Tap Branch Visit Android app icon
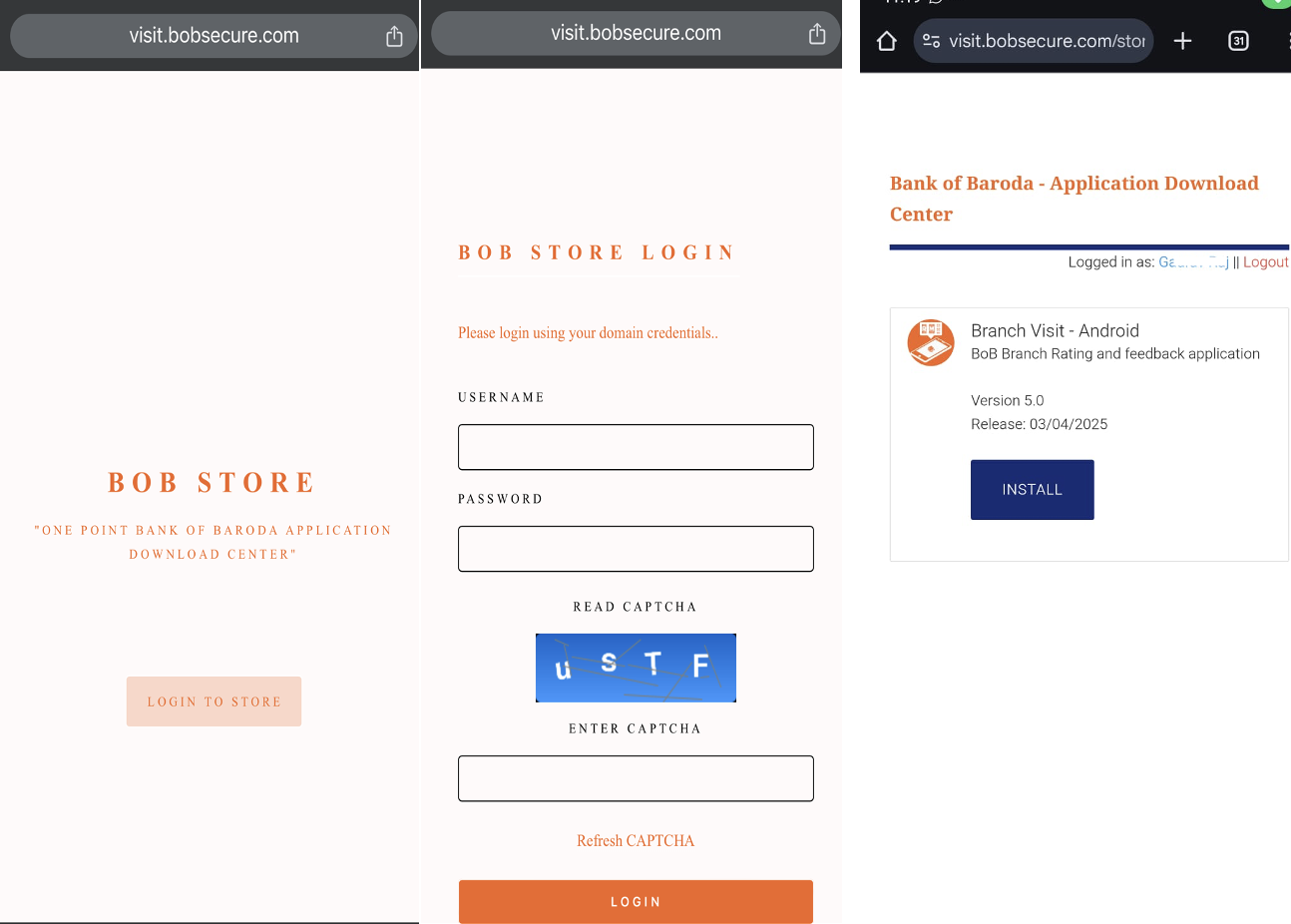This screenshot has width=1291, height=924. 931,342
